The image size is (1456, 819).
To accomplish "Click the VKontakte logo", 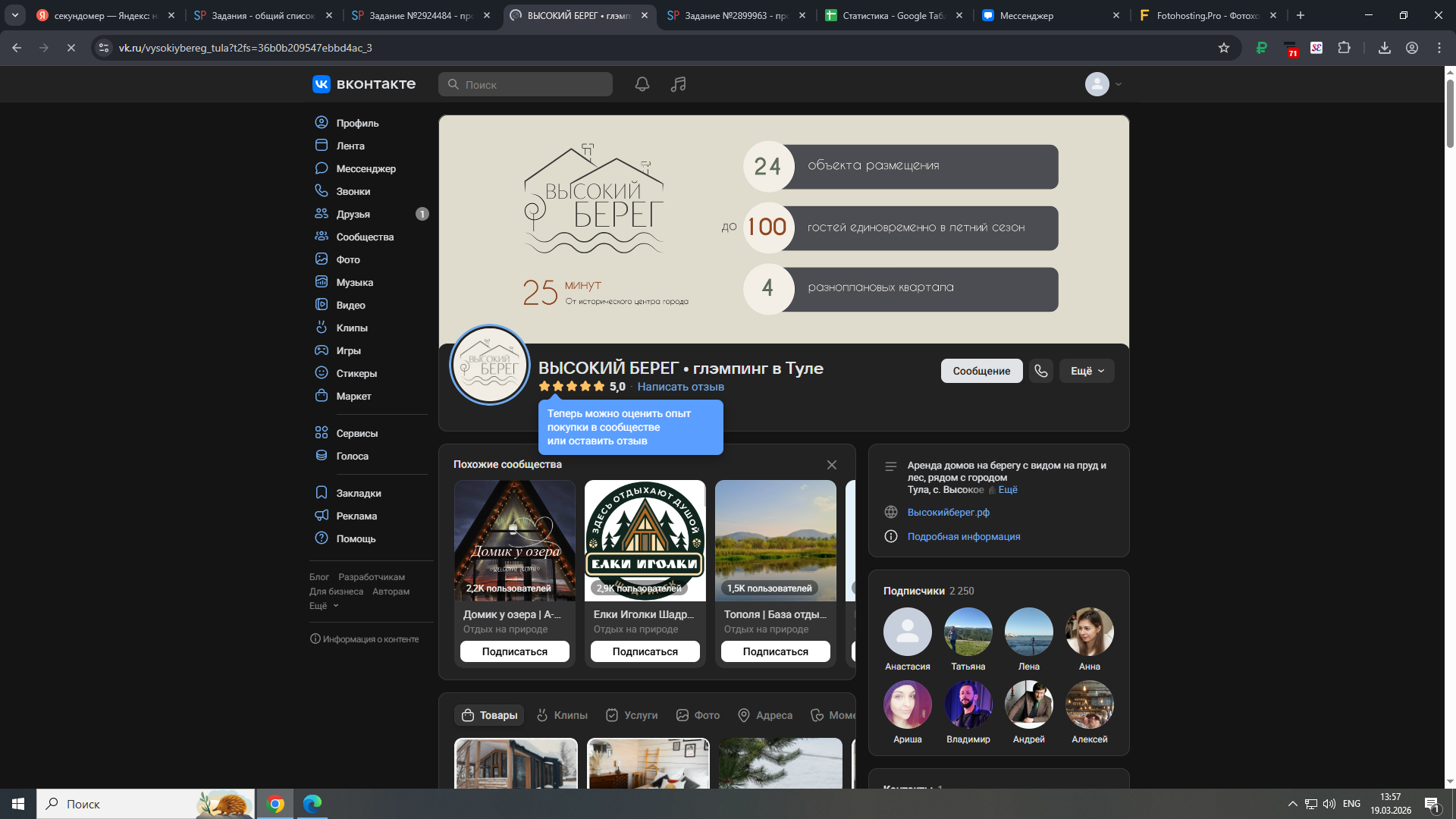I will click(364, 84).
